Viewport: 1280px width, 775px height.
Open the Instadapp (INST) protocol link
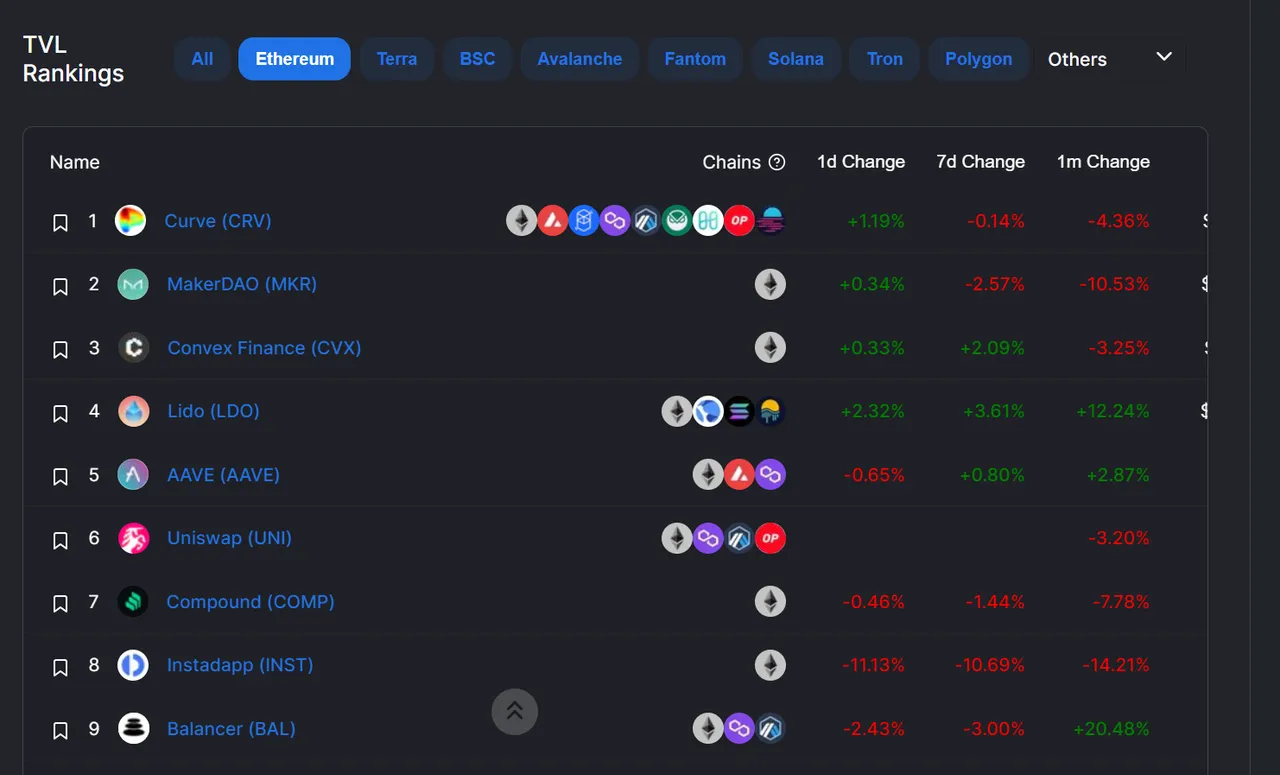point(240,665)
